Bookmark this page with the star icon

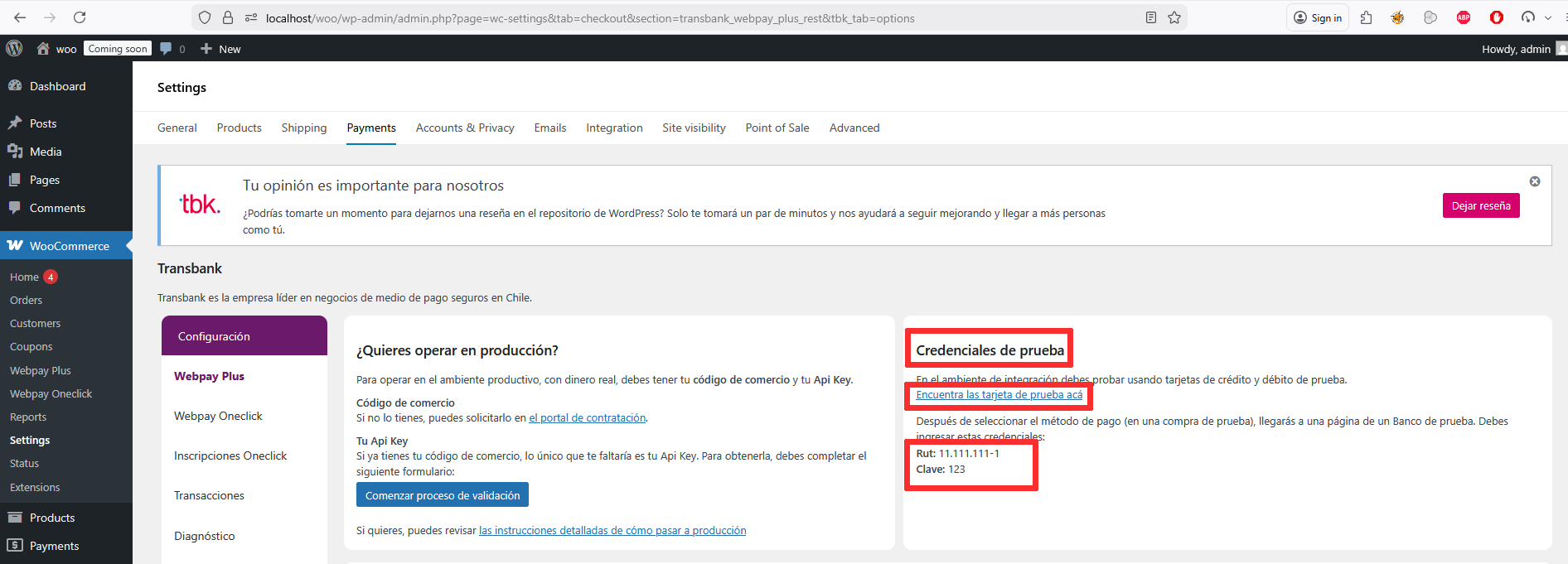click(1174, 17)
